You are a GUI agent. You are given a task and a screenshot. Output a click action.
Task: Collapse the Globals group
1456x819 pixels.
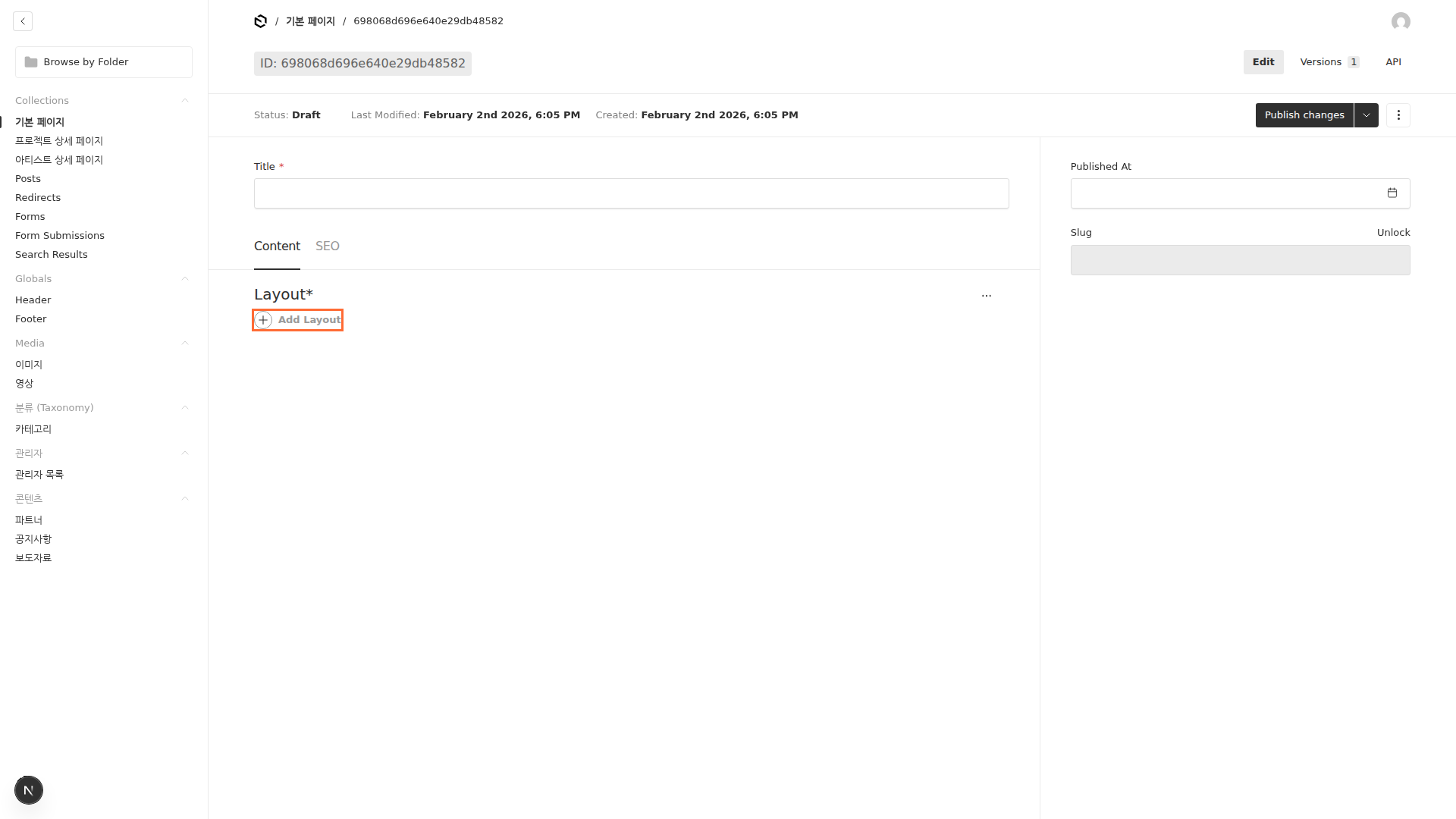(x=185, y=279)
